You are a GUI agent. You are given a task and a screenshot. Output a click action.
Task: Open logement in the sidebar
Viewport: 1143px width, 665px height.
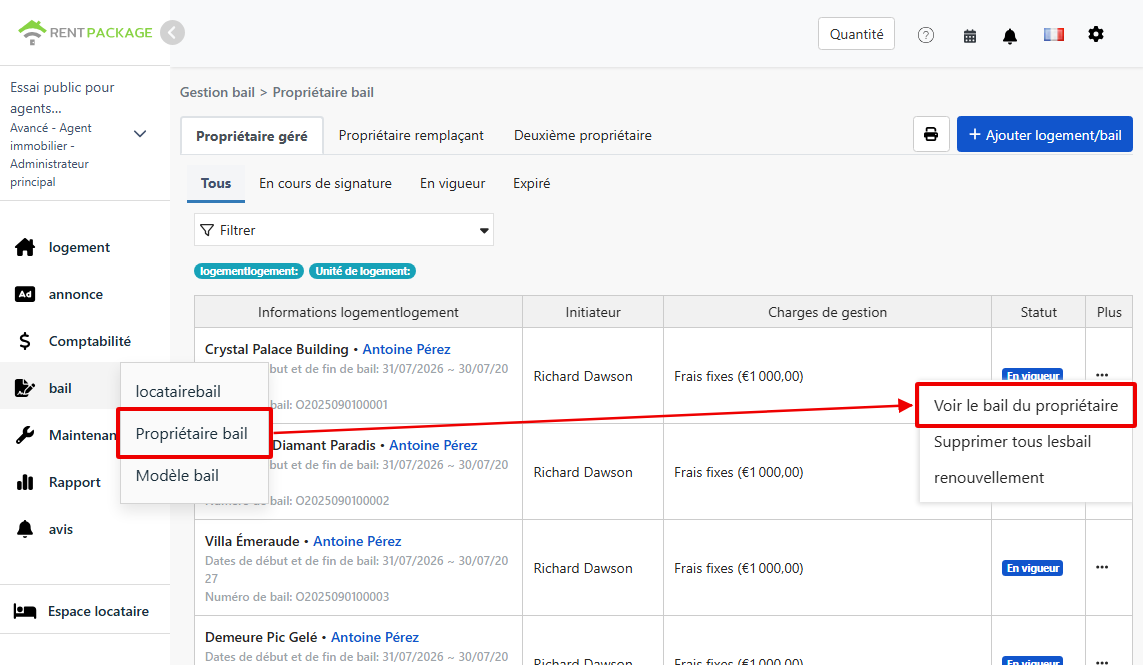pos(79,247)
